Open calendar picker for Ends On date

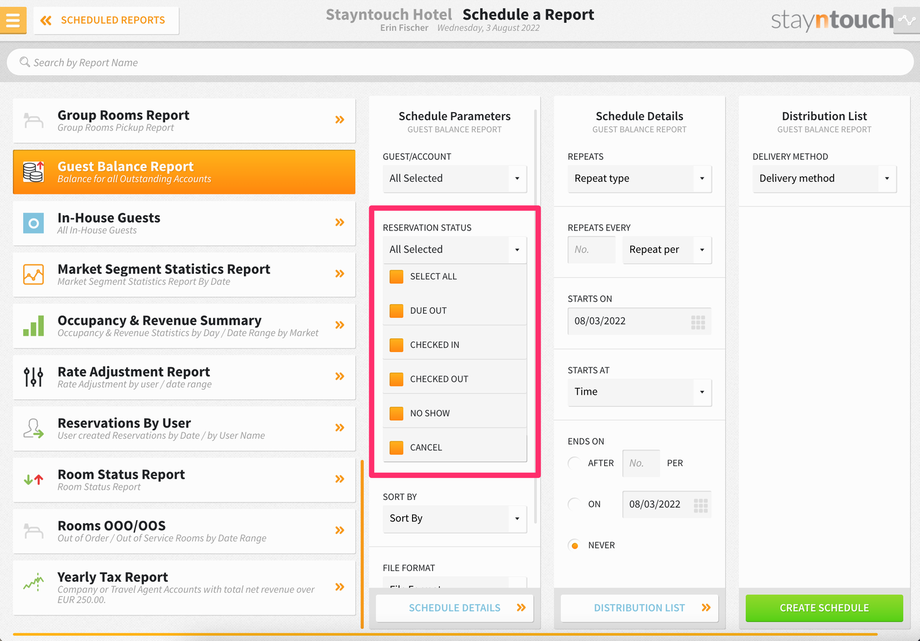(701, 505)
